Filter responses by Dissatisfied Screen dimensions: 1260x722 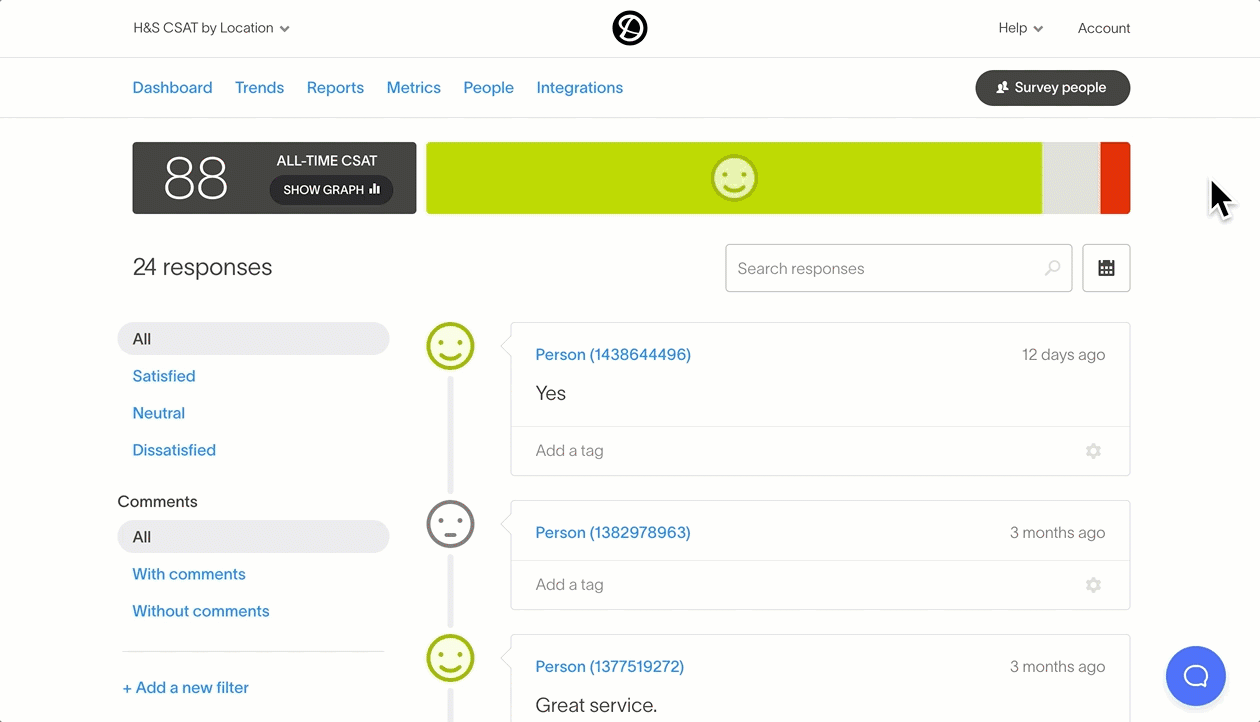click(x=174, y=450)
